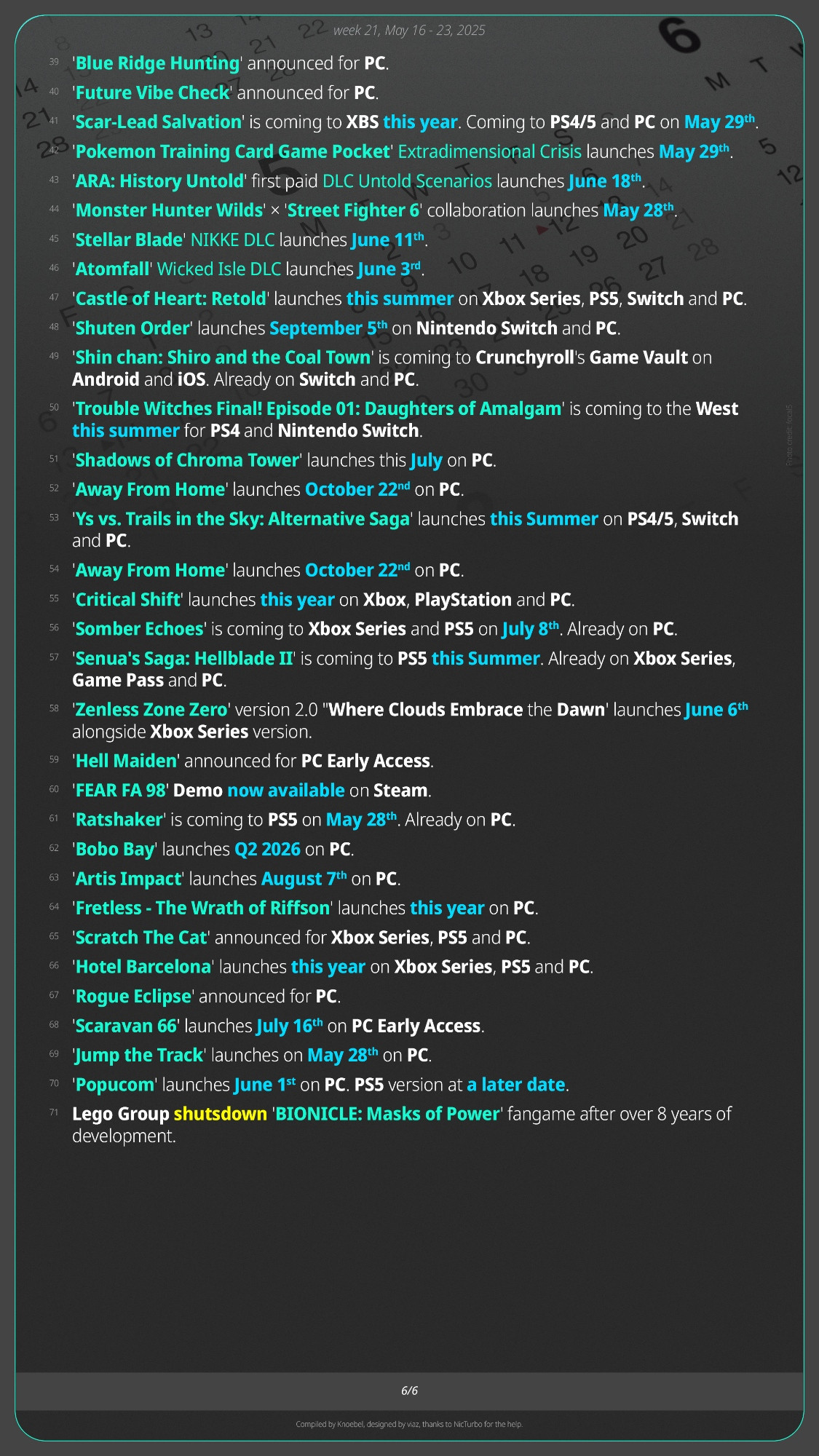Screen dimensions: 819x1456
Task: Select the 'July 16th' release date
Action: point(290,1026)
